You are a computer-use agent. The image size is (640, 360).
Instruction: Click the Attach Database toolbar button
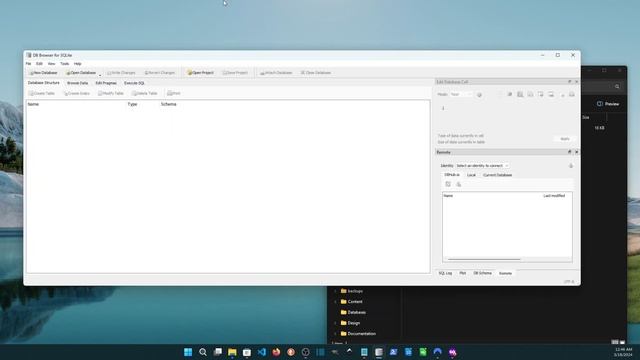276,73
